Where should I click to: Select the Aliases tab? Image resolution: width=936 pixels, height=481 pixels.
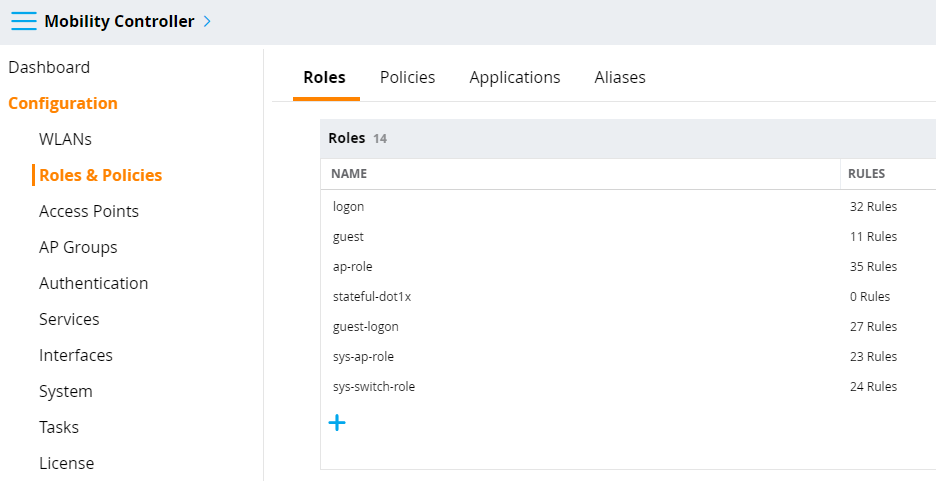620,78
